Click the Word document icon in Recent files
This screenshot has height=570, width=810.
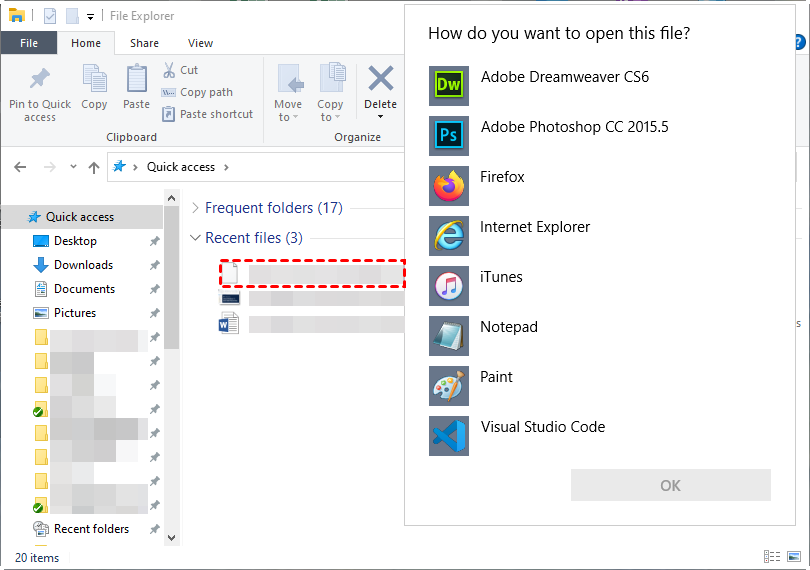click(x=228, y=324)
